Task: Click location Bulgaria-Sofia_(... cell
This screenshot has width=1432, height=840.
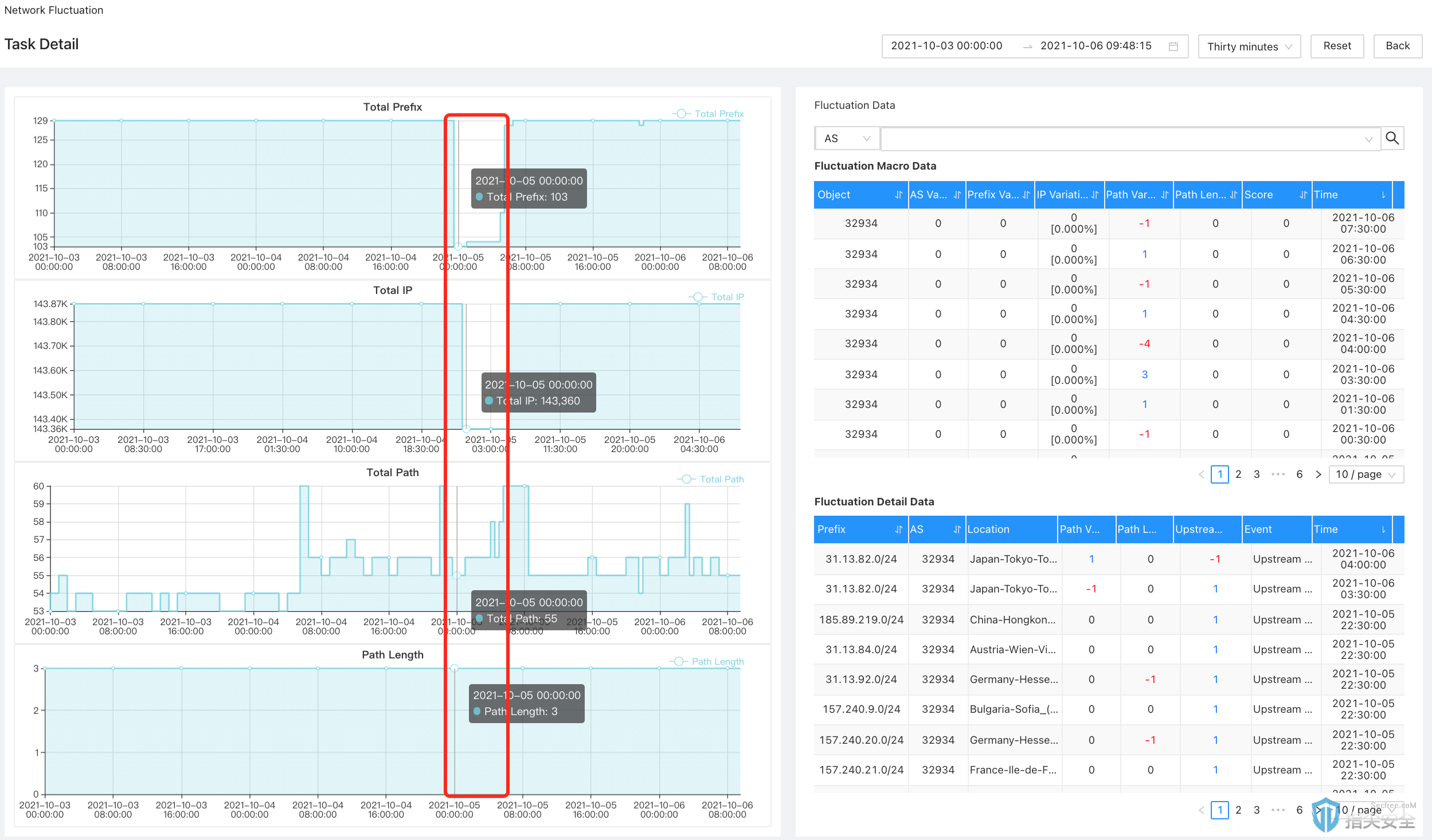Action: point(1014,709)
